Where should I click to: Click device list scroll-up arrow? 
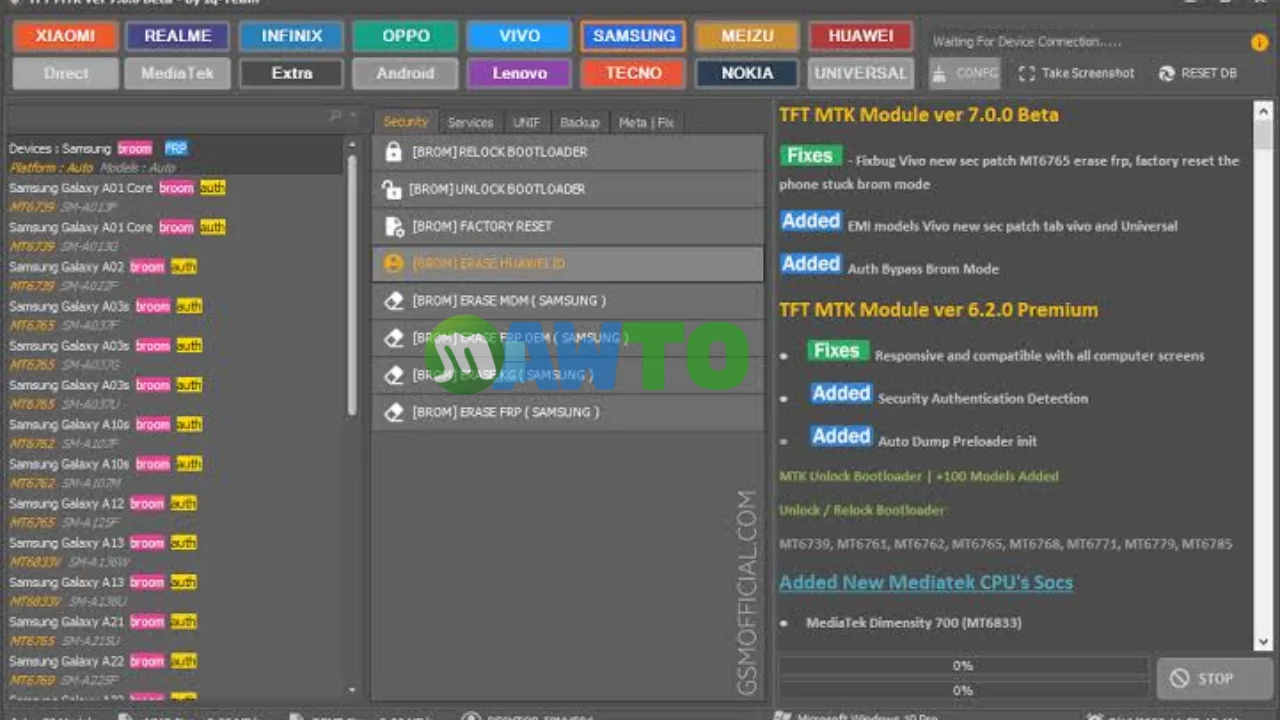[352, 145]
